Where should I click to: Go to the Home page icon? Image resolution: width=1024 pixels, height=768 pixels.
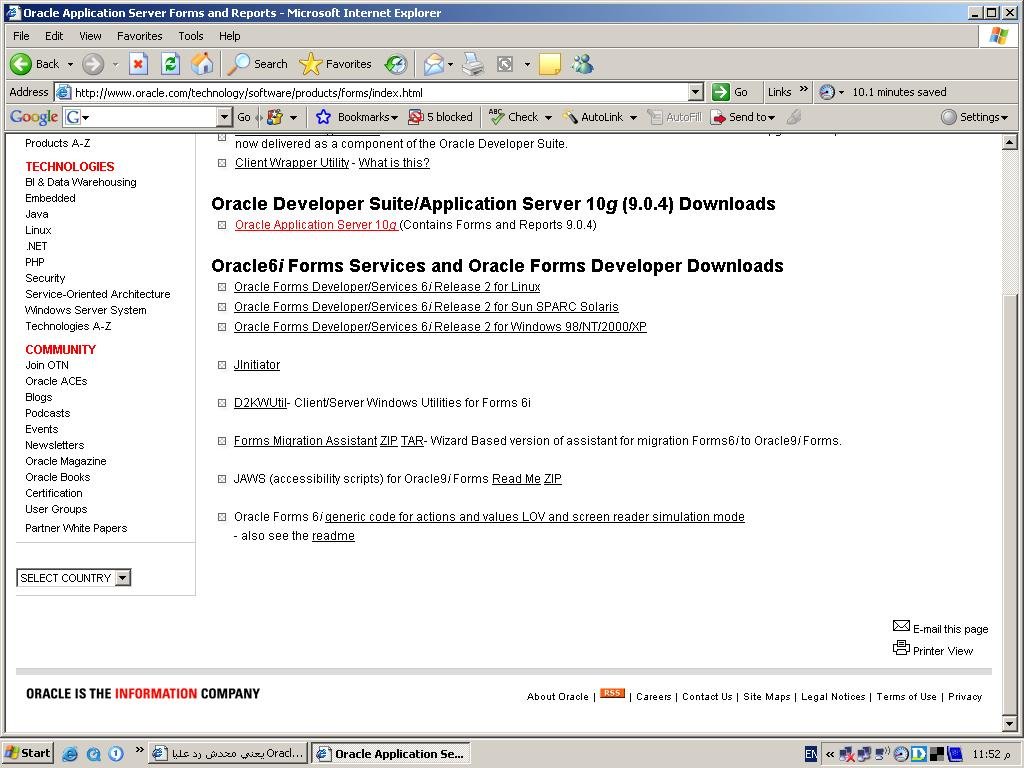202,64
